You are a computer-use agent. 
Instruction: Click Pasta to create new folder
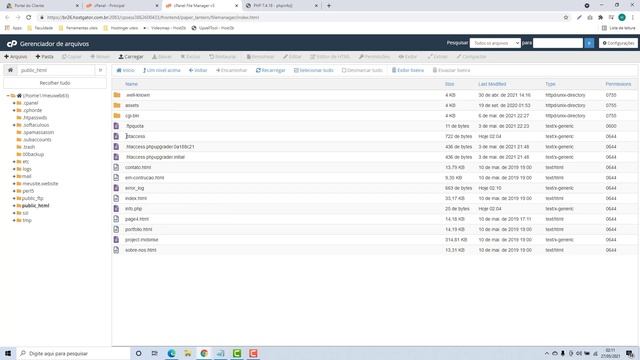(x=44, y=56)
